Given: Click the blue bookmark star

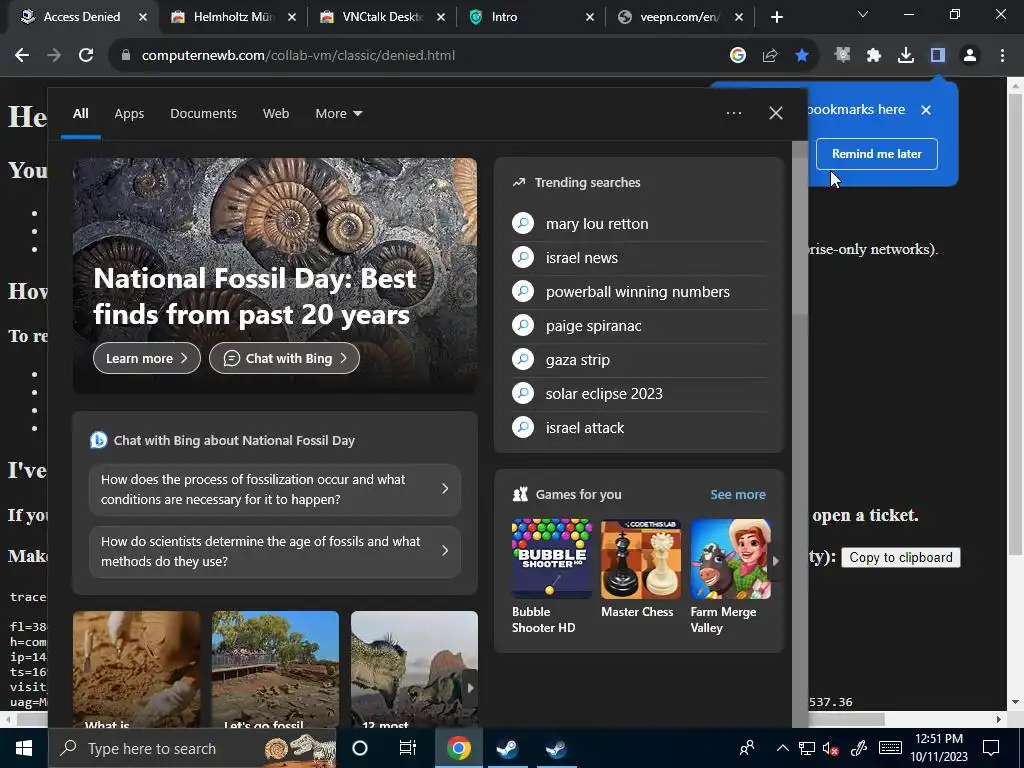Looking at the screenshot, I should click(802, 56).
